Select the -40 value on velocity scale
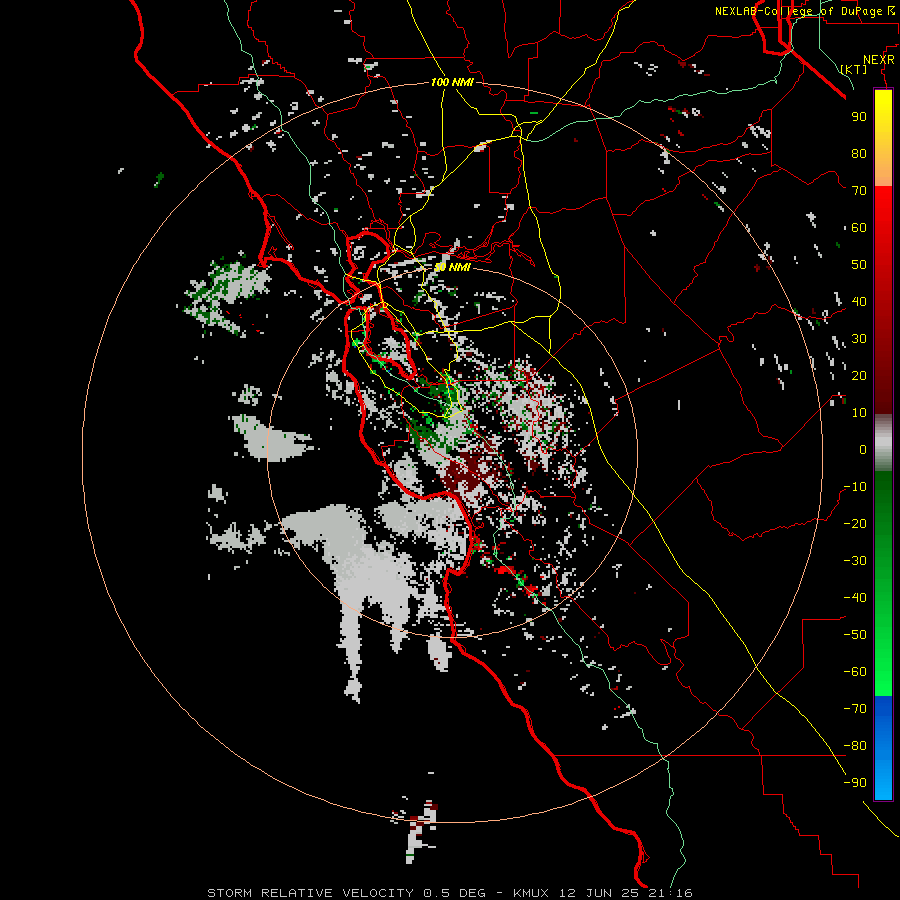The height and width of the screenshot is (900, 900). tap(855, 598)
